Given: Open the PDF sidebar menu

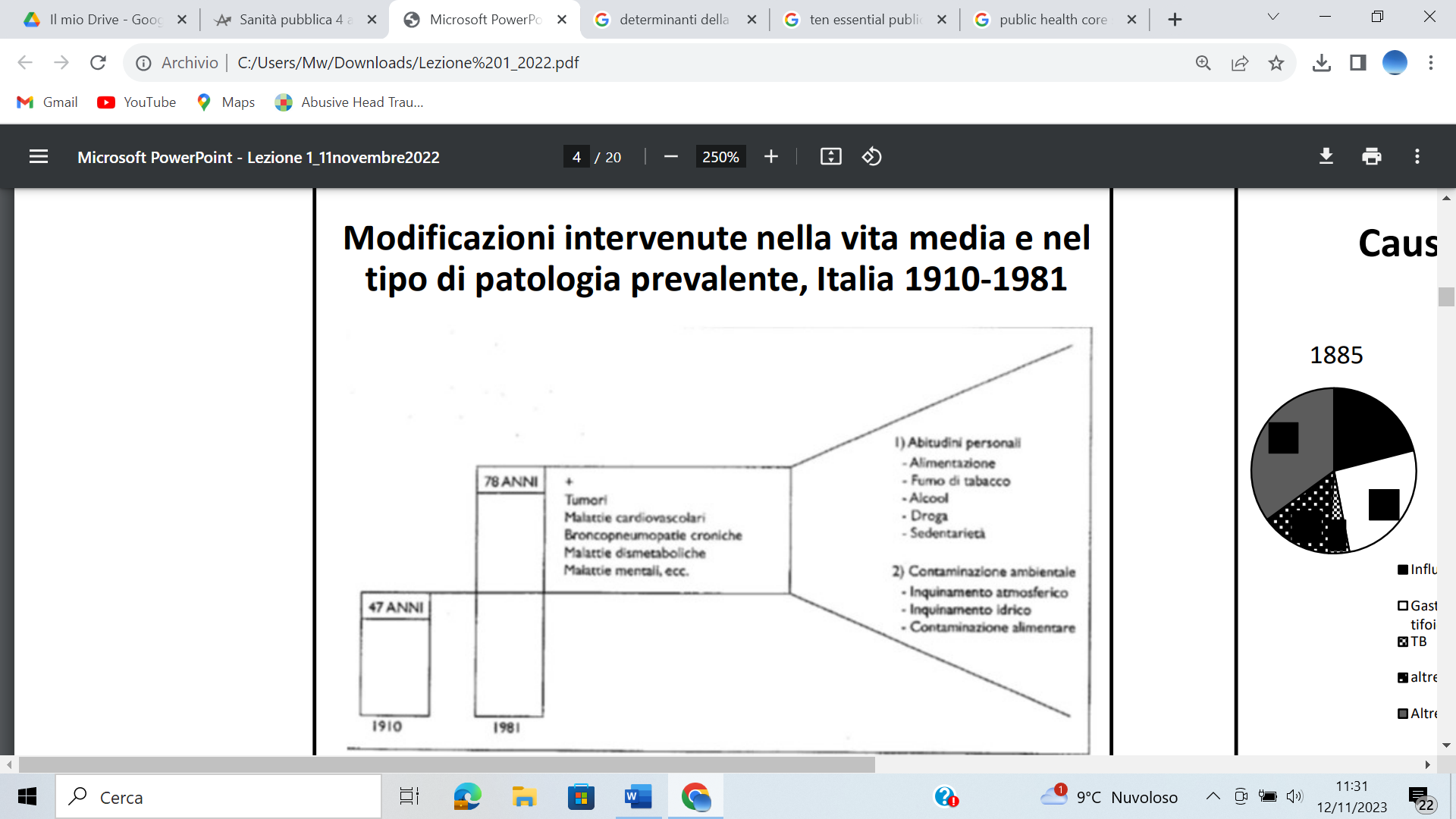Looking at the screenshot, I should click(39, 157).
